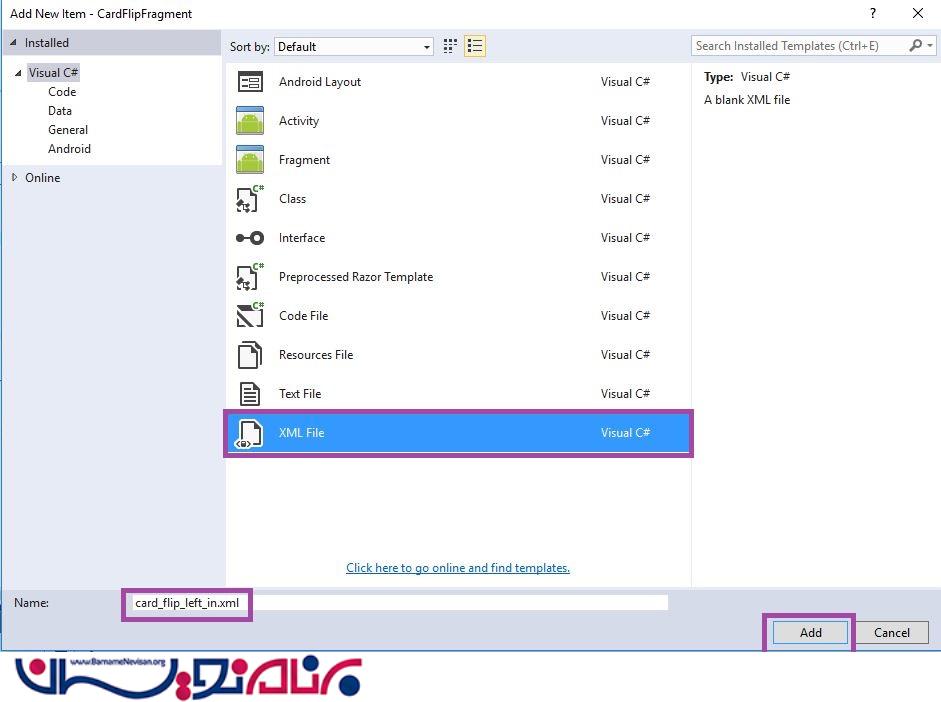This screenshot has width=941, height=702.
Task: Click the XML File template icon
Action: coord(250,433)
